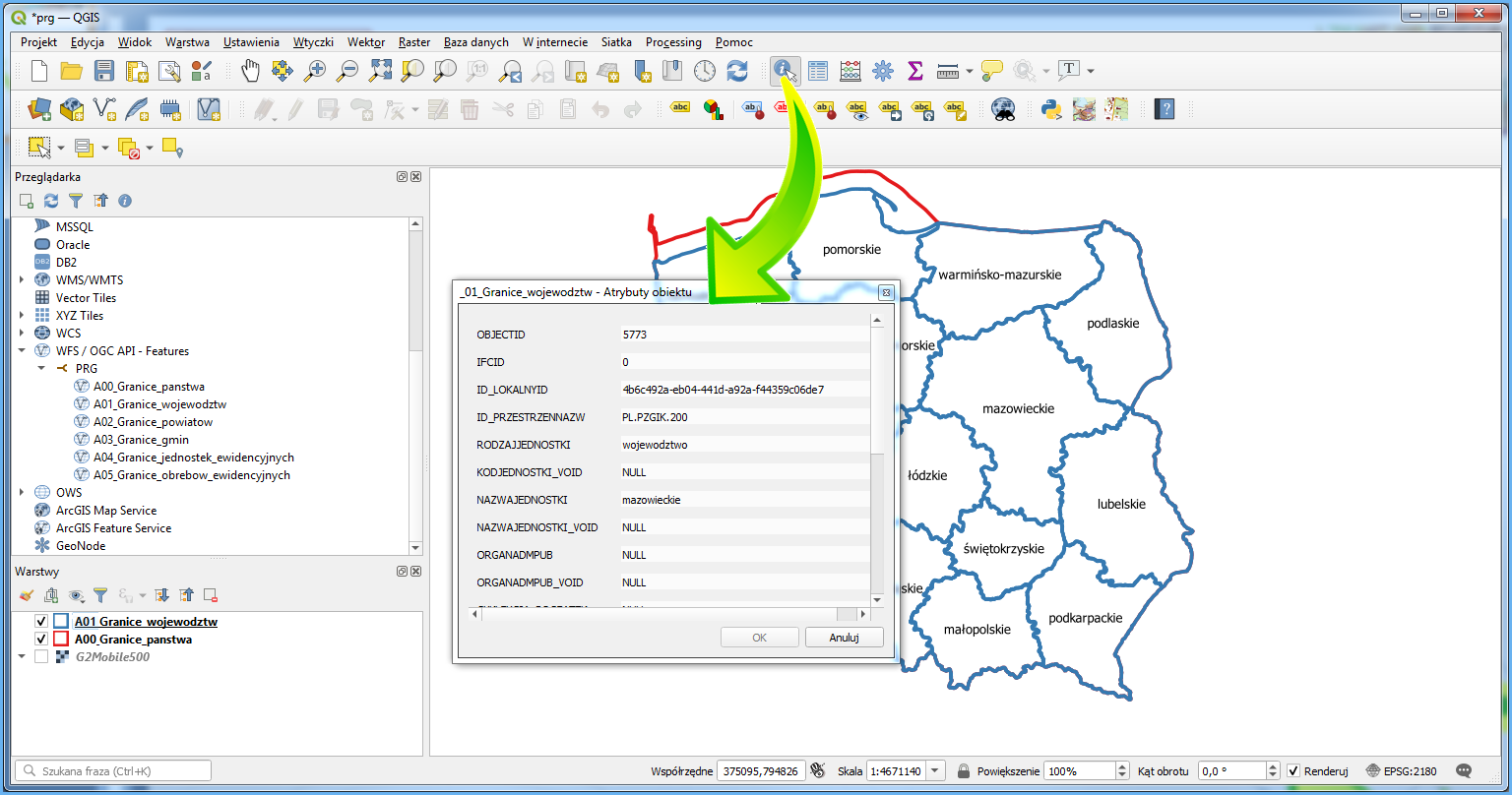Click the layer labeling options abc icon

[x=680, y=109]
